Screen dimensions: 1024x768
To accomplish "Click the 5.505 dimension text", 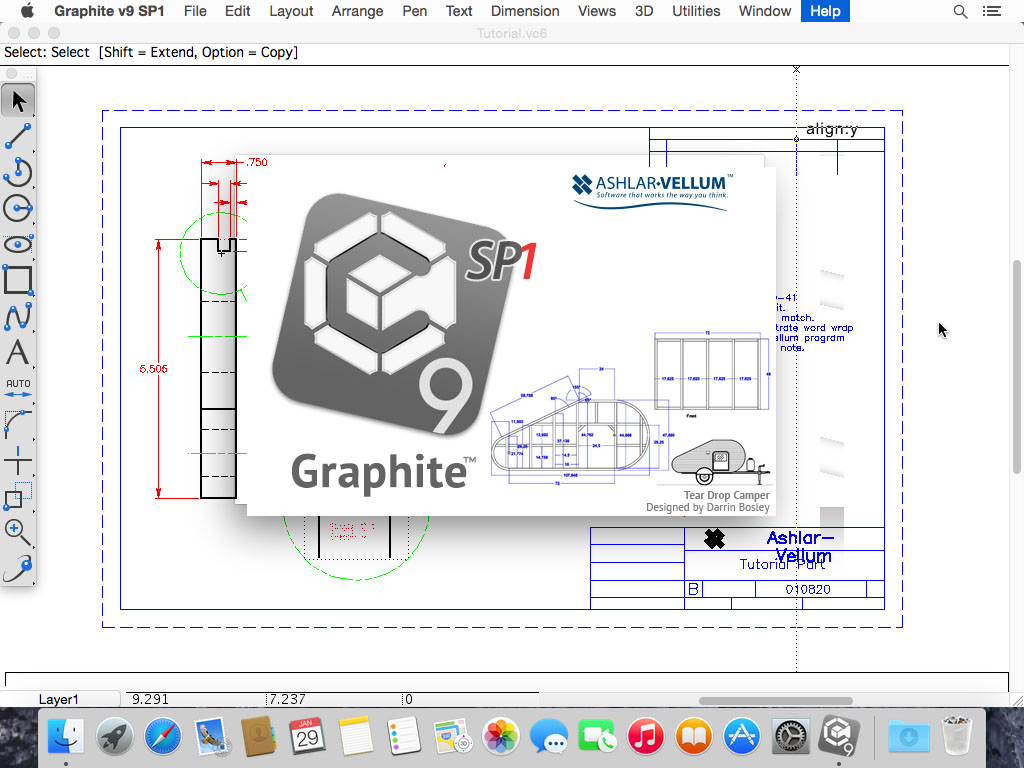I will click(x=153, y=369).
